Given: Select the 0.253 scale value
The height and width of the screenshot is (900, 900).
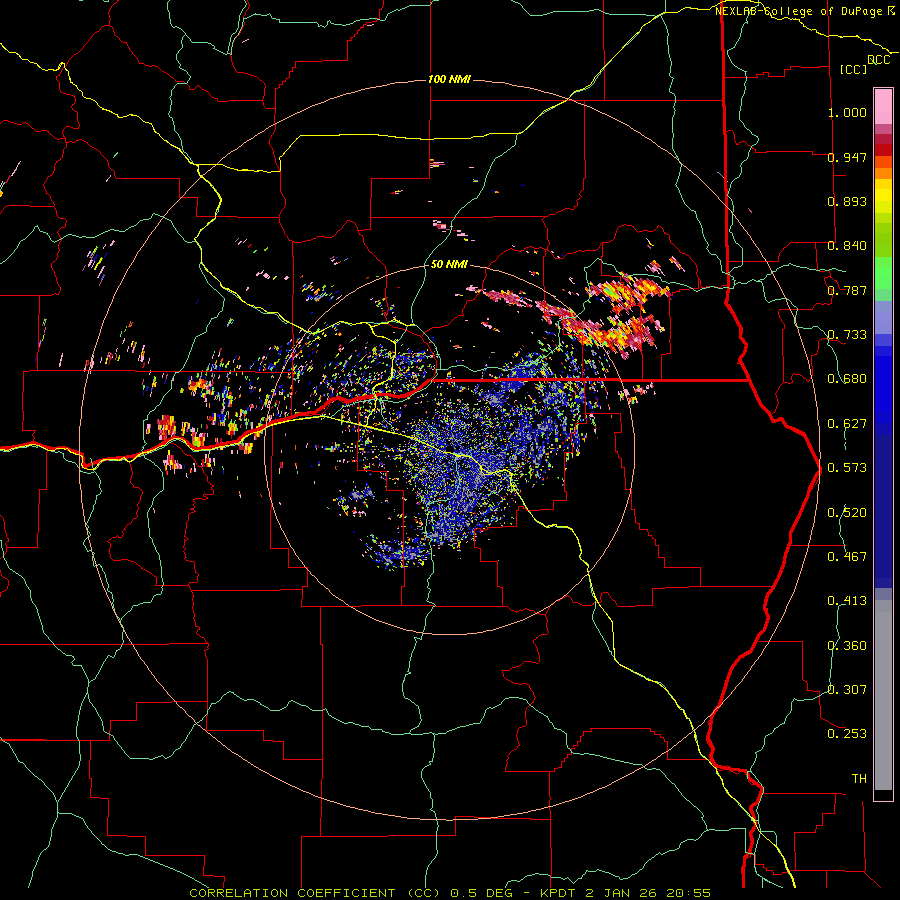Looking at the screenshot, I should tap(847, 734).
